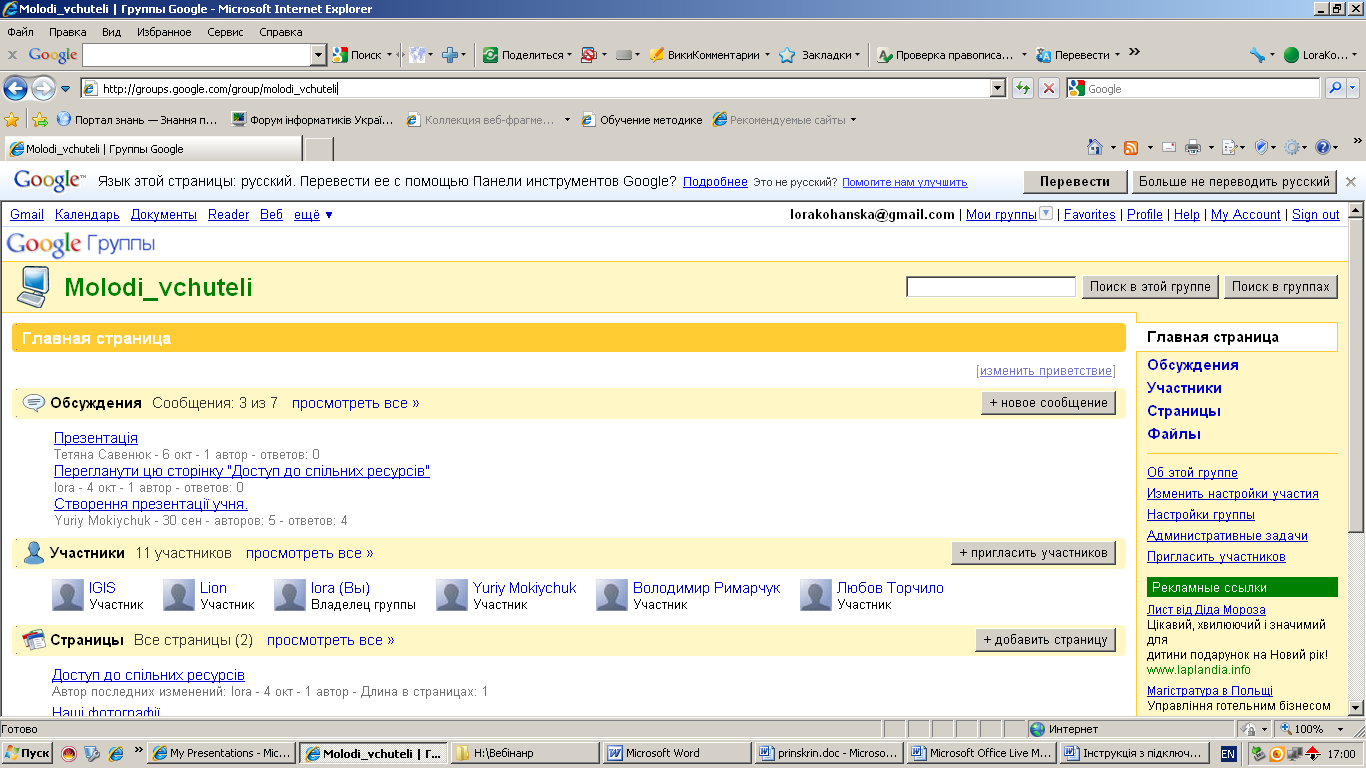Click the vertical scrollbar down arrow
Screen dimensions: 1366x768
coord(1357,708)
